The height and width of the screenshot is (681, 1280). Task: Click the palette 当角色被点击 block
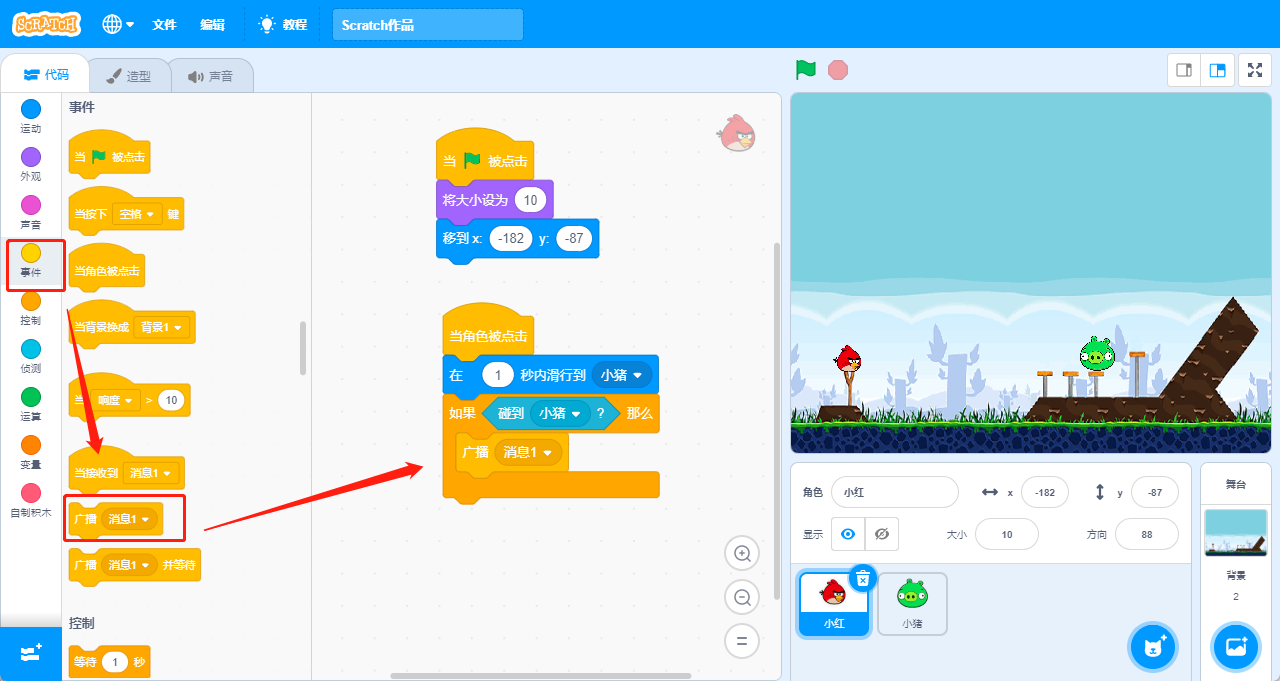pos(107,269)
